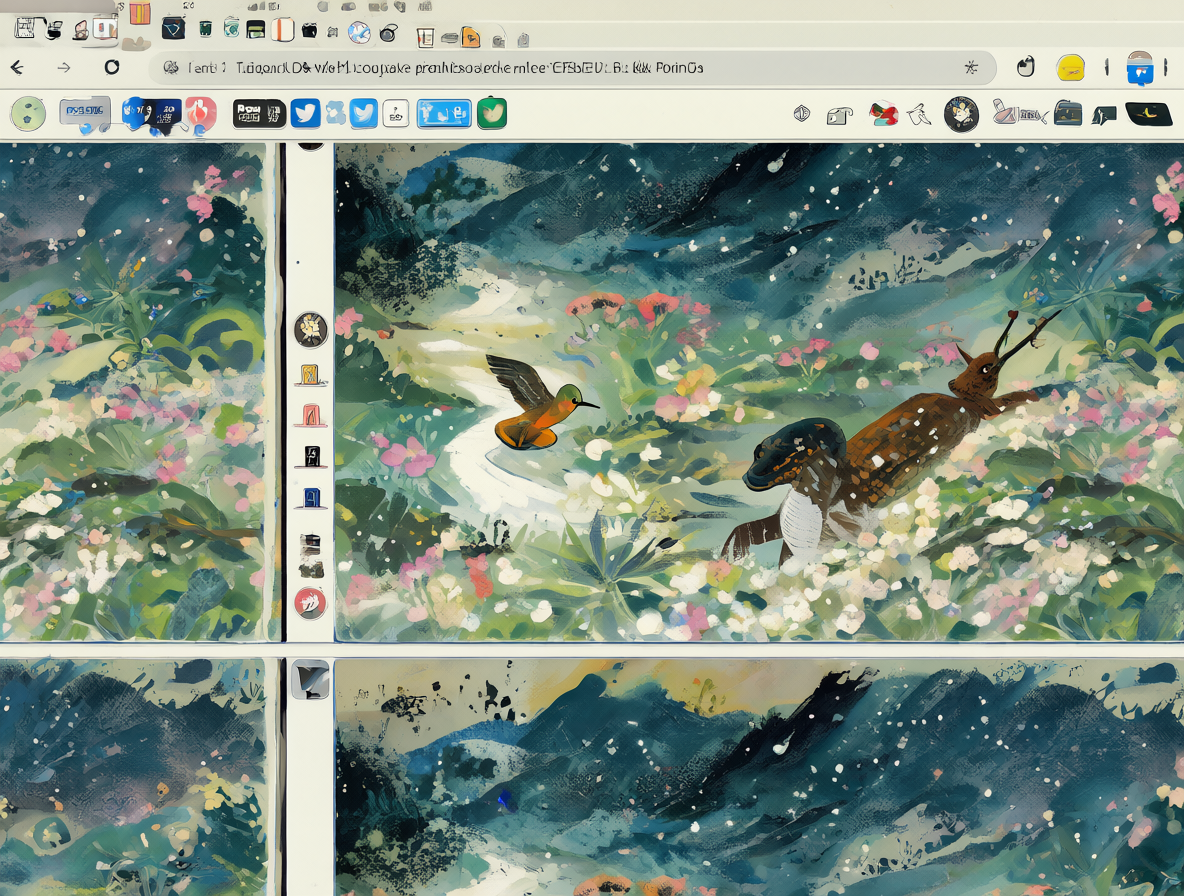Open the bottom-right night mountain painting
The width and height of the screenshot is (1184, 896).
760,777
